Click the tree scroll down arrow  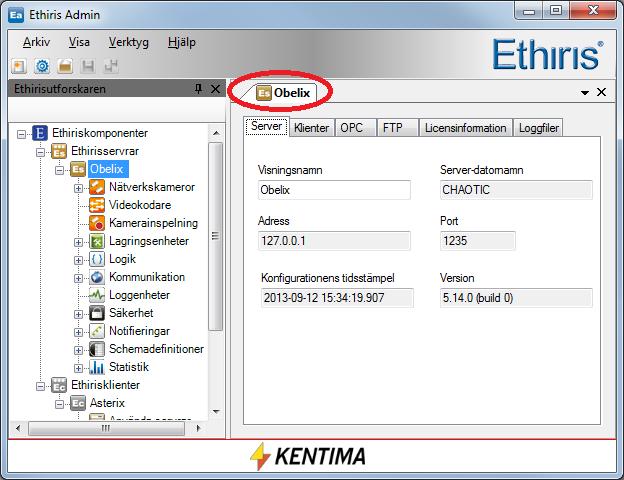(216, 412)
